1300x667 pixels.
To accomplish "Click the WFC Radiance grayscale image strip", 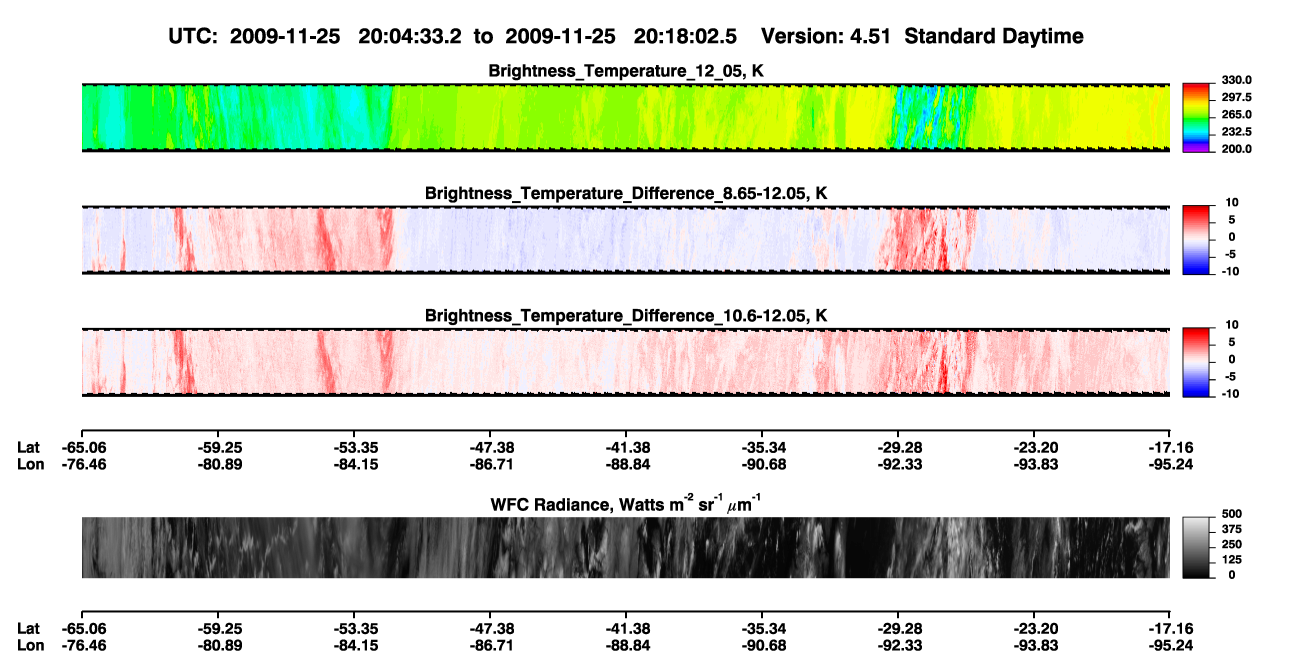I will tap(626, 547).
